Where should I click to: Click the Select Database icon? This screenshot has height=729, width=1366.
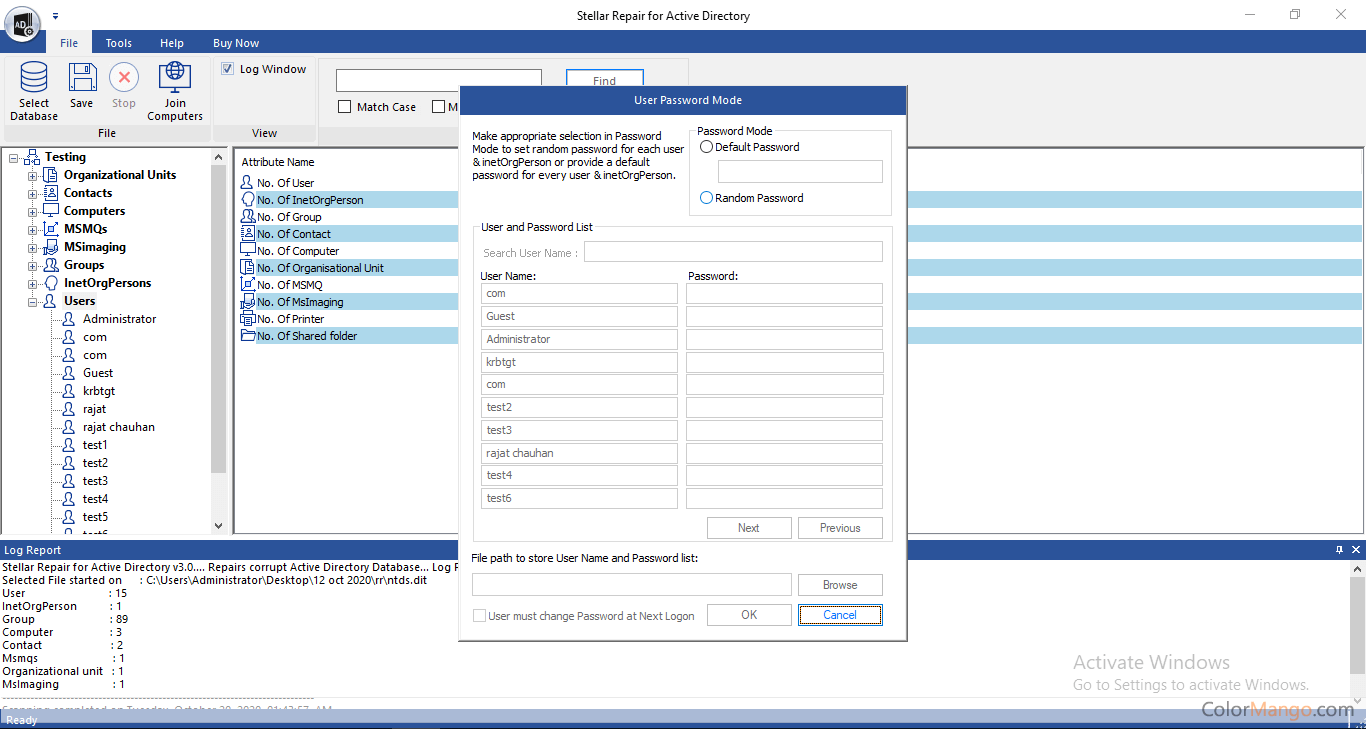34,78
